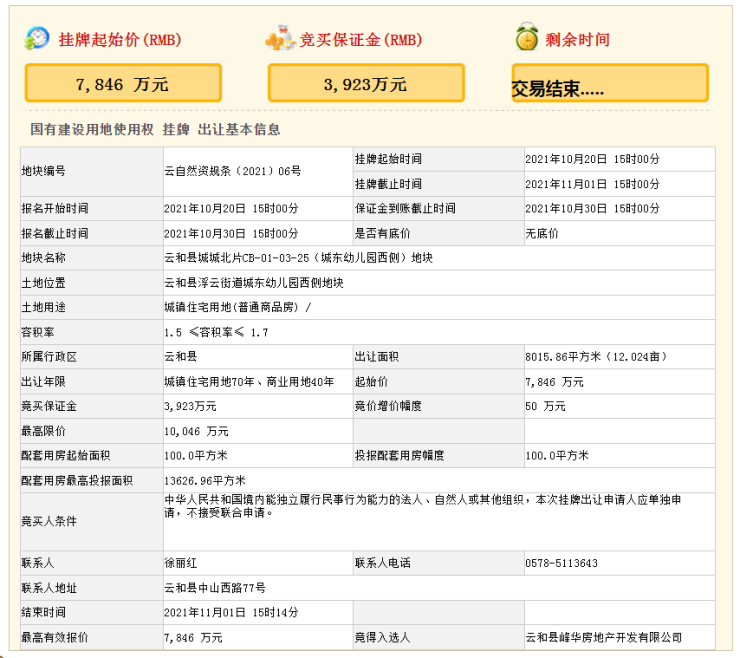Click the yellow 7,846 万元 starting price box

pyautogui.click(x=123, y=84)
